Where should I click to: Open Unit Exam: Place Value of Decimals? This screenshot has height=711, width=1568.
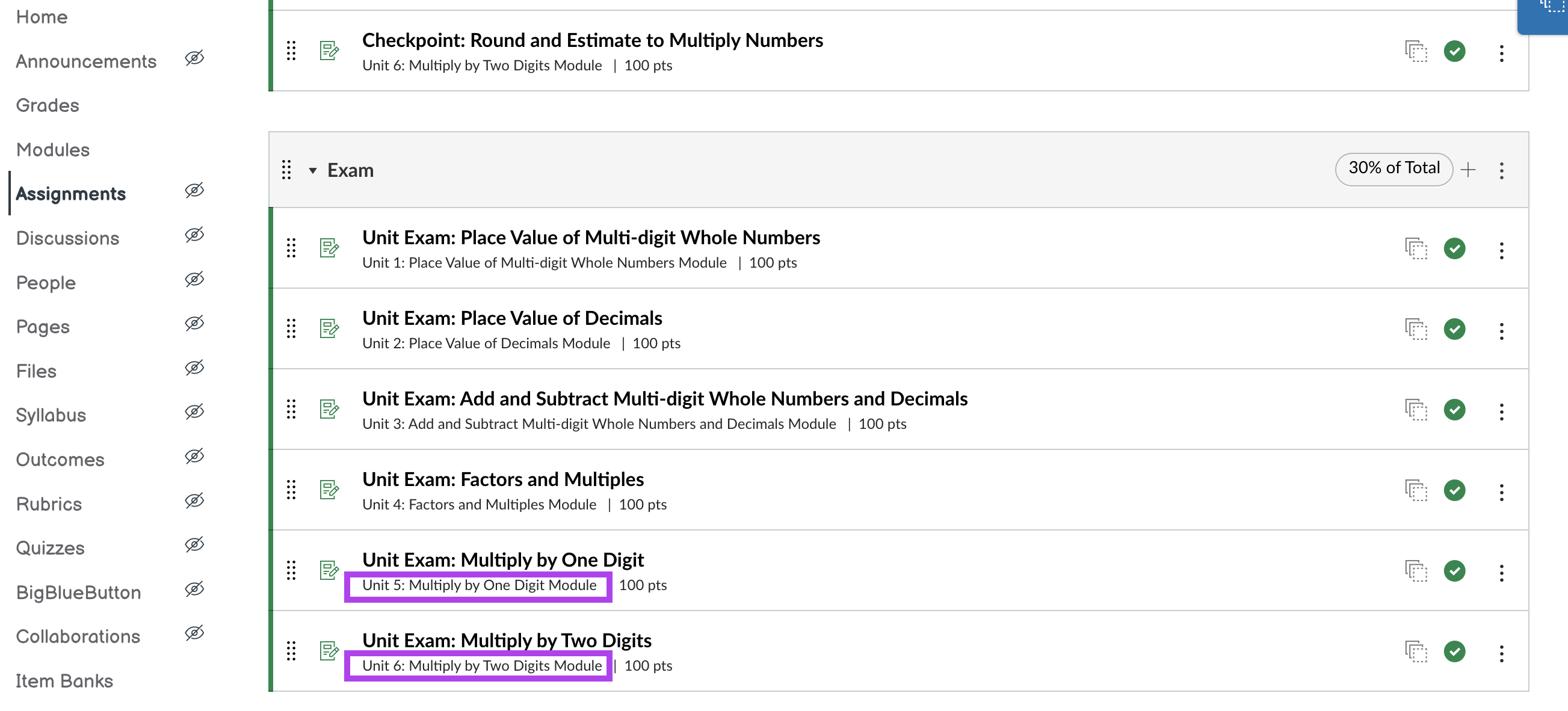pyautogui.click(x=512, y=318)
